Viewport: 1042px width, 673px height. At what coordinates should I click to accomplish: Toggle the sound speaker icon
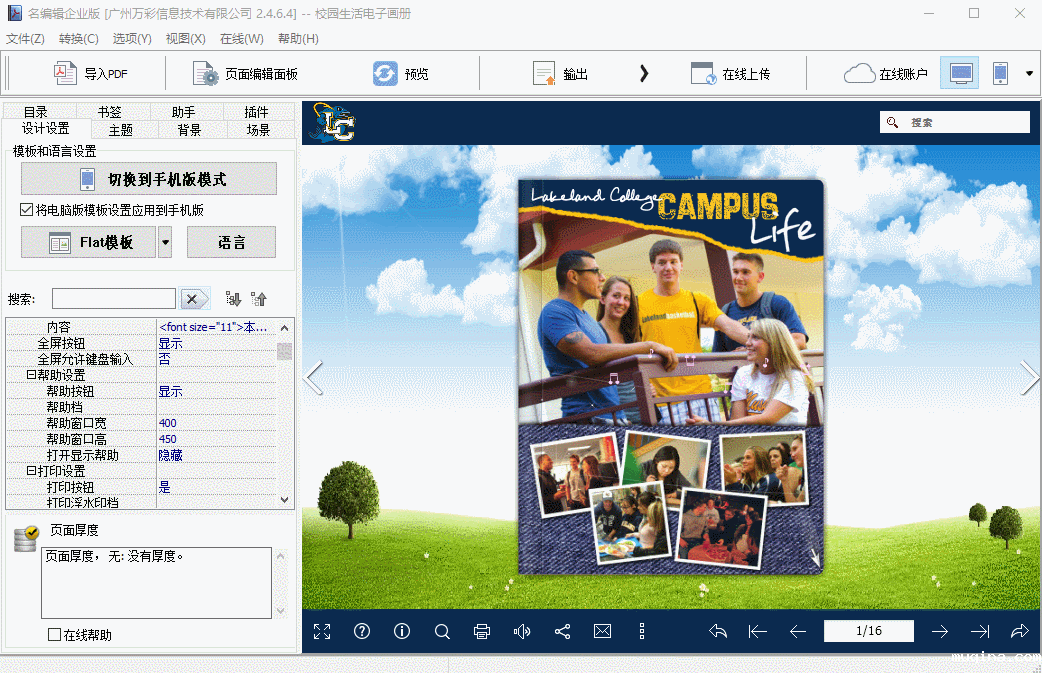[x=522, y=631]
